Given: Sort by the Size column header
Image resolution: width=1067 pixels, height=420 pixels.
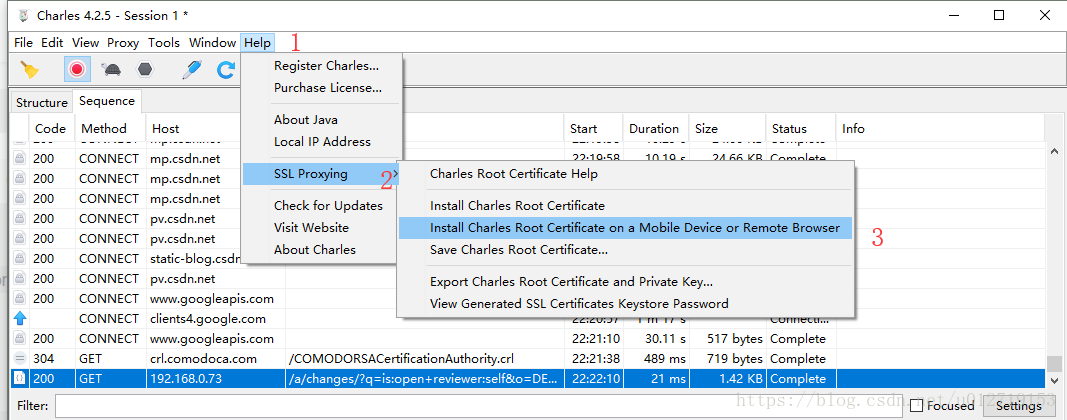Looking at the screenshot, I should (727, 129).
